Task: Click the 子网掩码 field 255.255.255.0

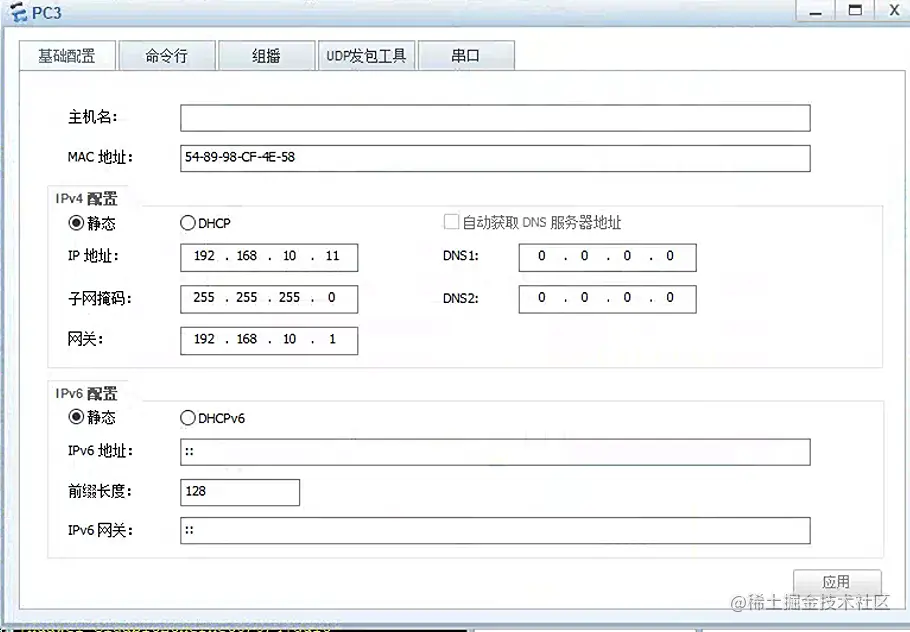Action: (x=269, y=299)
